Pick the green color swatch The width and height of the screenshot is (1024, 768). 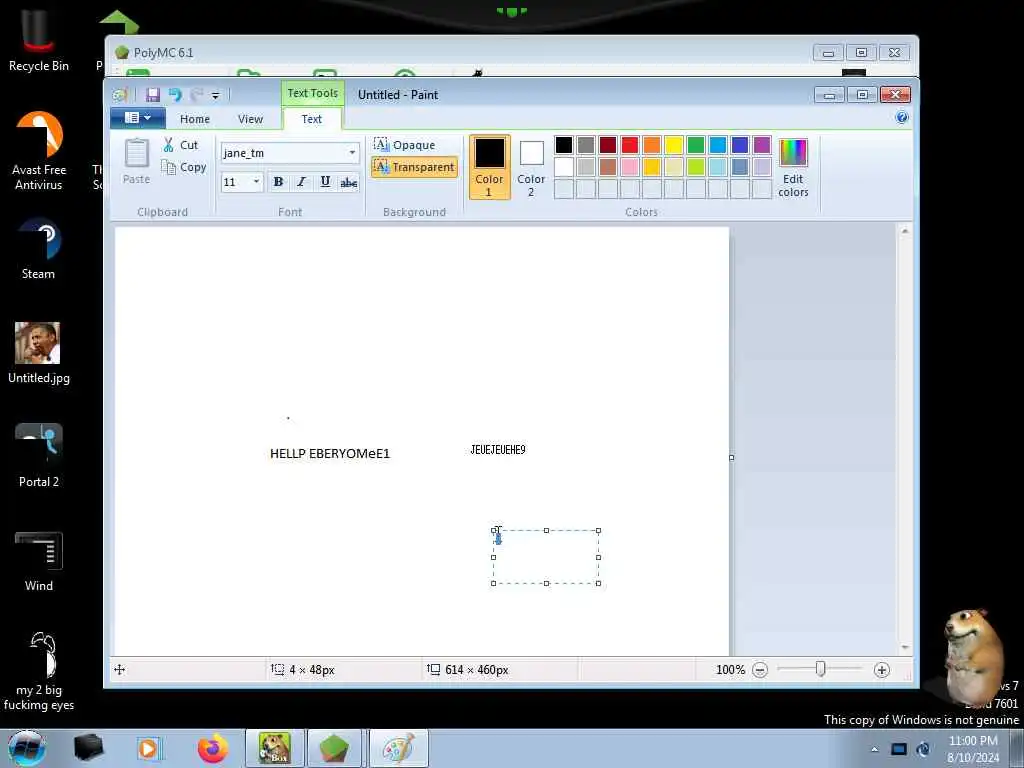(x=696, y=145)
